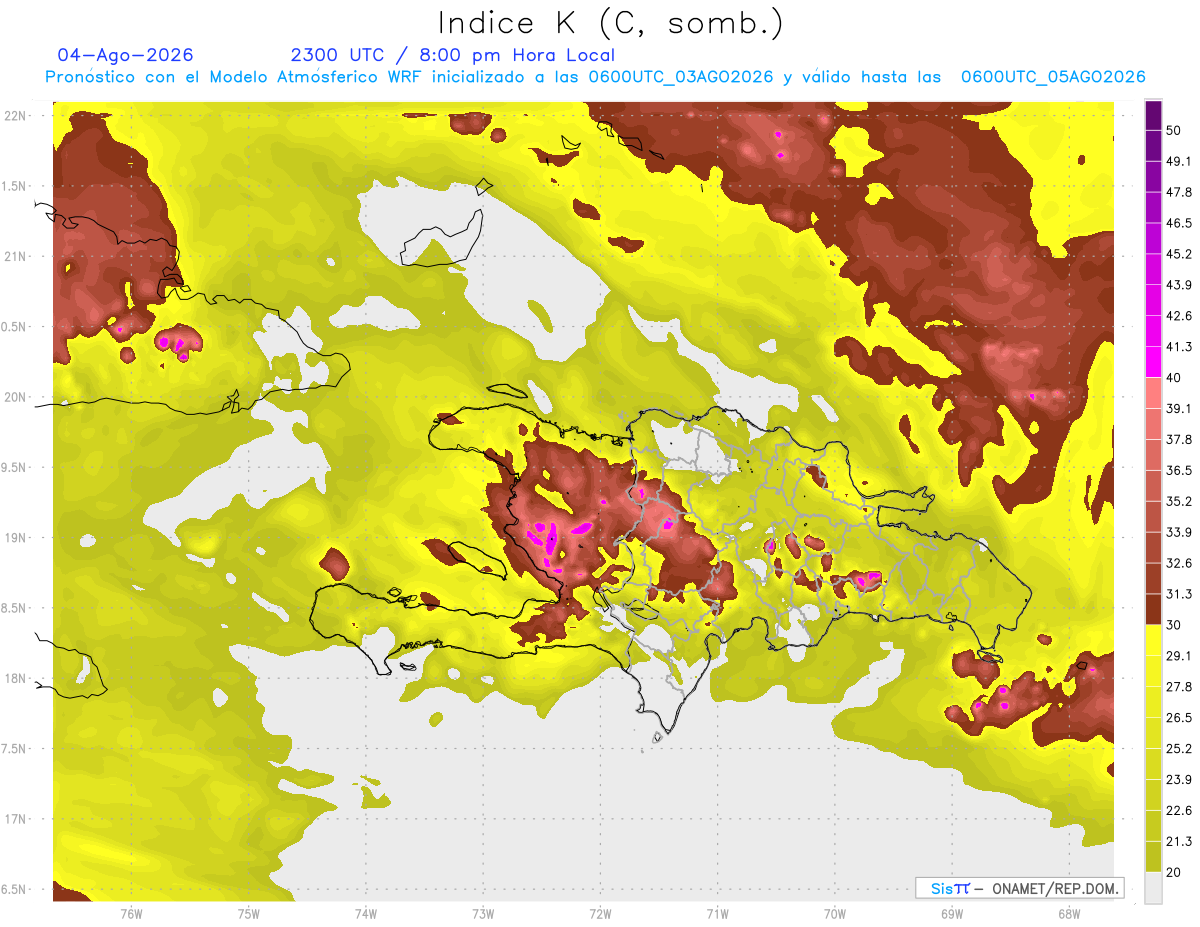Image resolution: width=1200 pixels, height=927 pixels.
Task: Click the "71W" longitude axis label
Action: [x=717, y=914]
